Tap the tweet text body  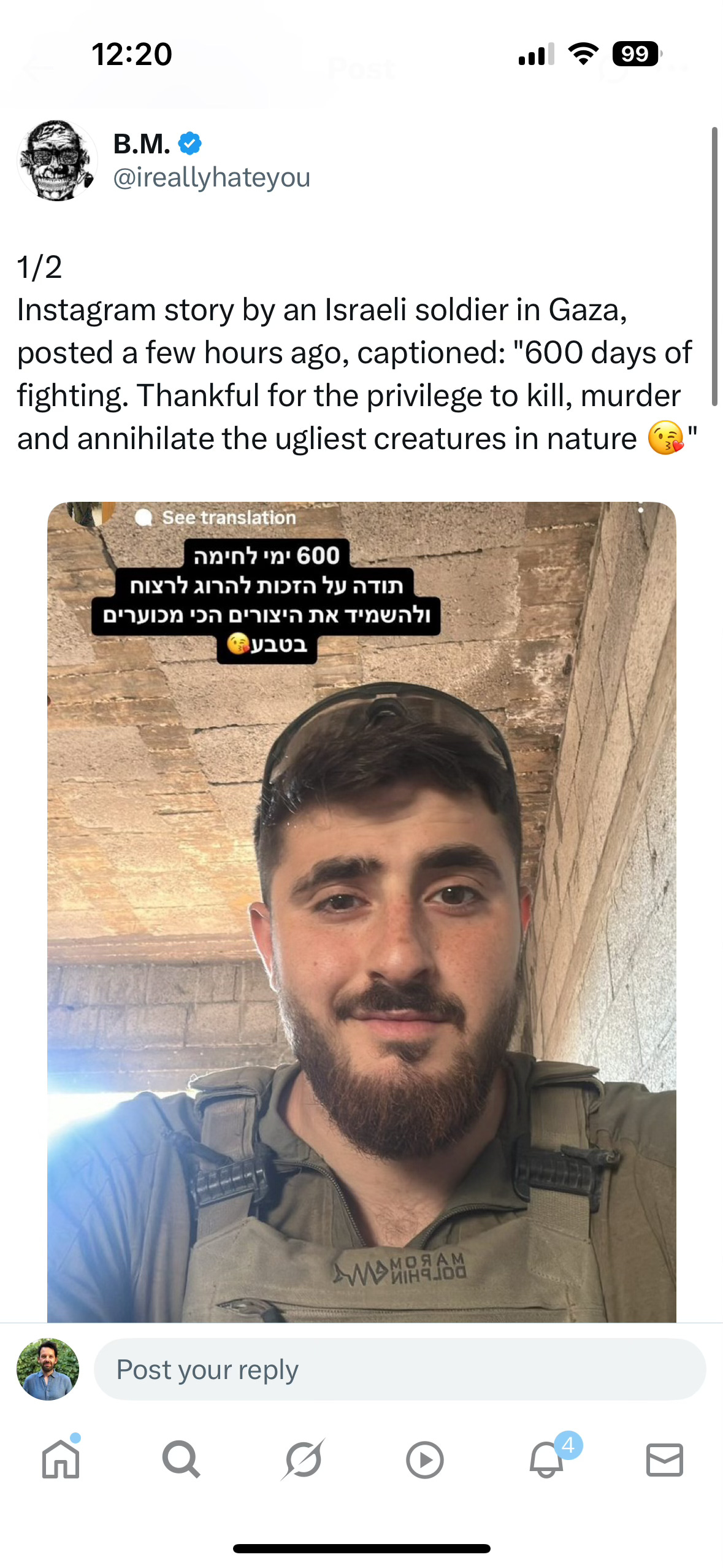coord(357,353)
